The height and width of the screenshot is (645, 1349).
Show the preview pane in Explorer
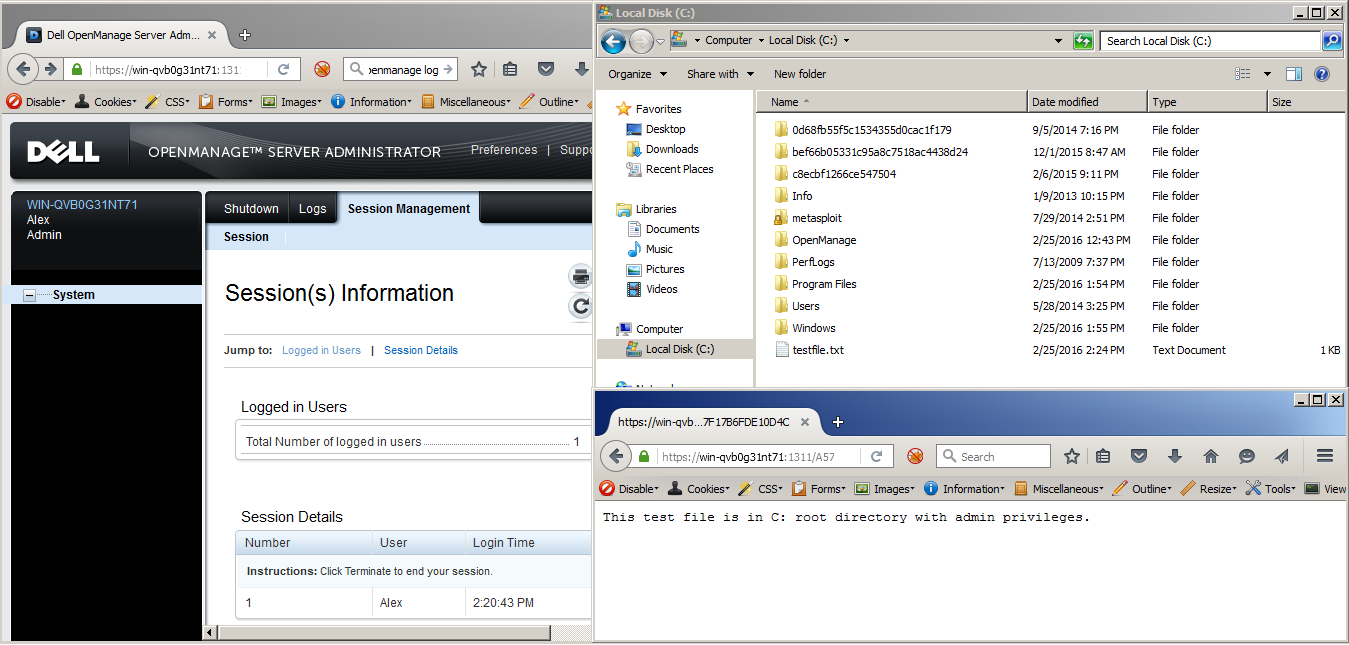1294,74
